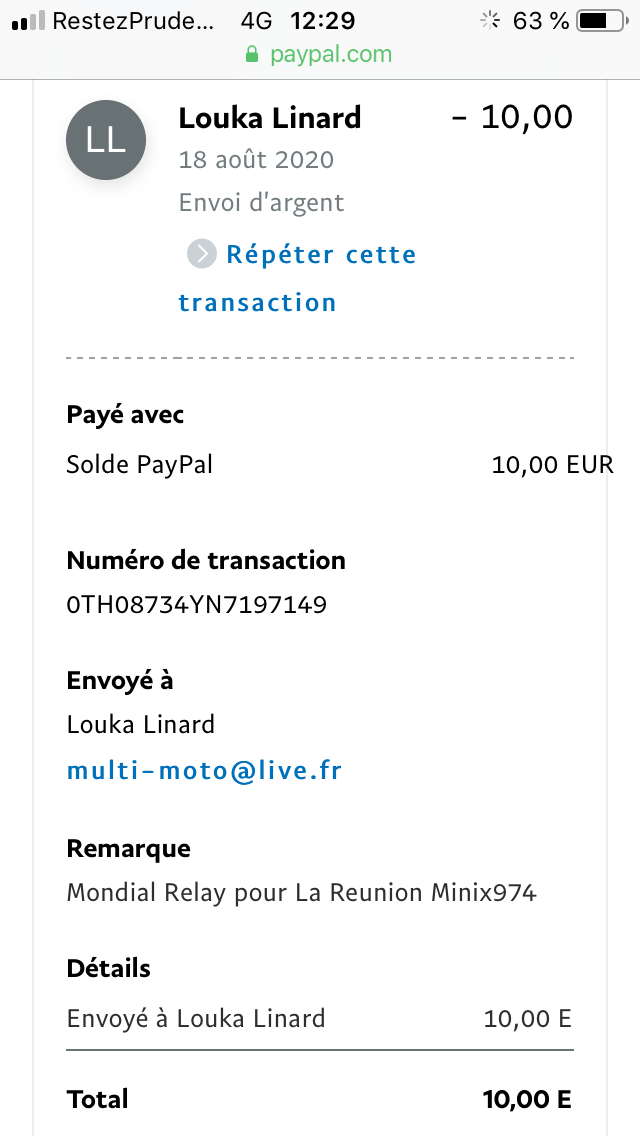Viewport: 640px width, 1136px height.
Task: Tap the LL avatar circle
Action: pos(106,140)
